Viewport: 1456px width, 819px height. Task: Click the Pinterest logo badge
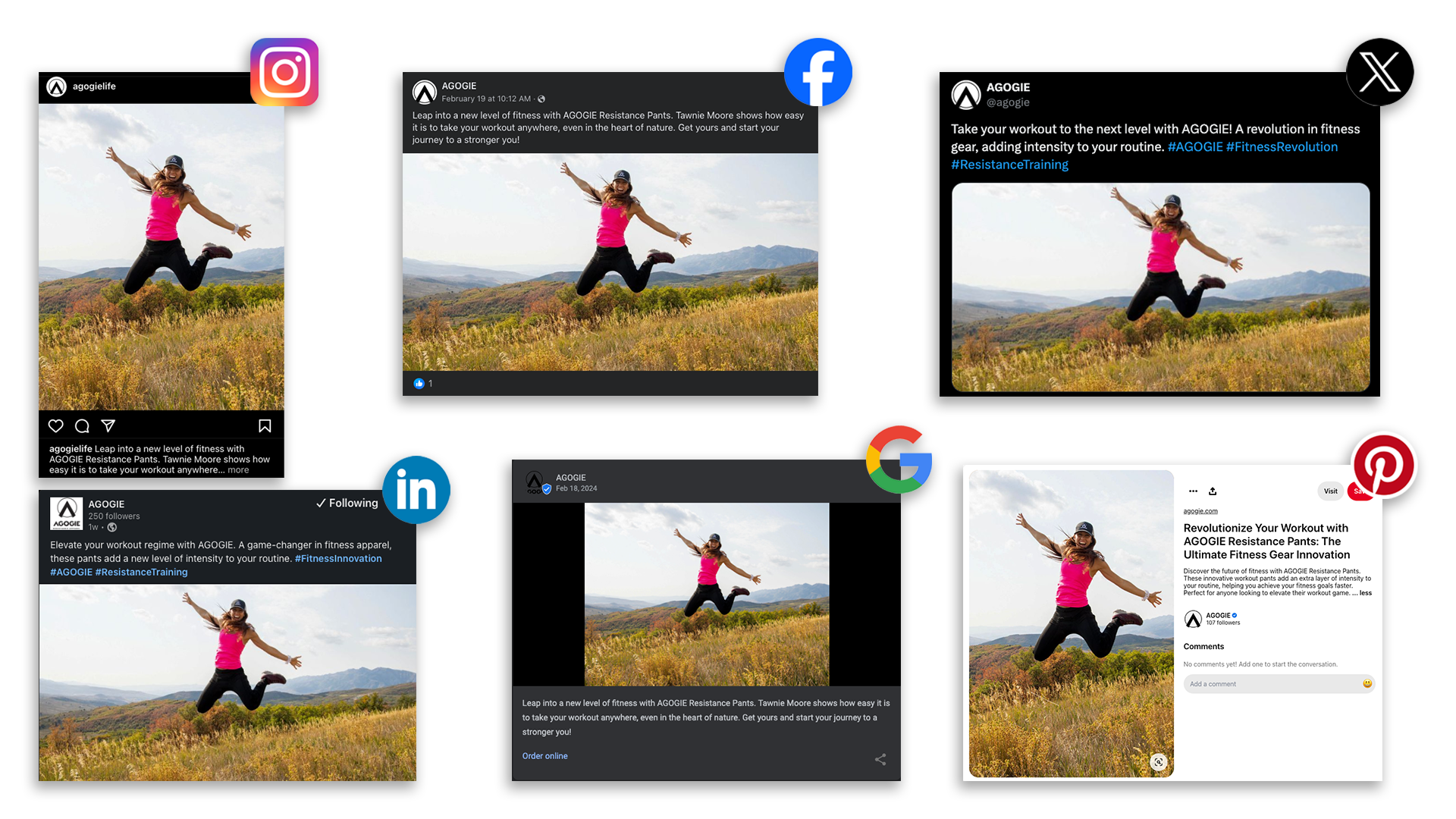point(1384,466)
